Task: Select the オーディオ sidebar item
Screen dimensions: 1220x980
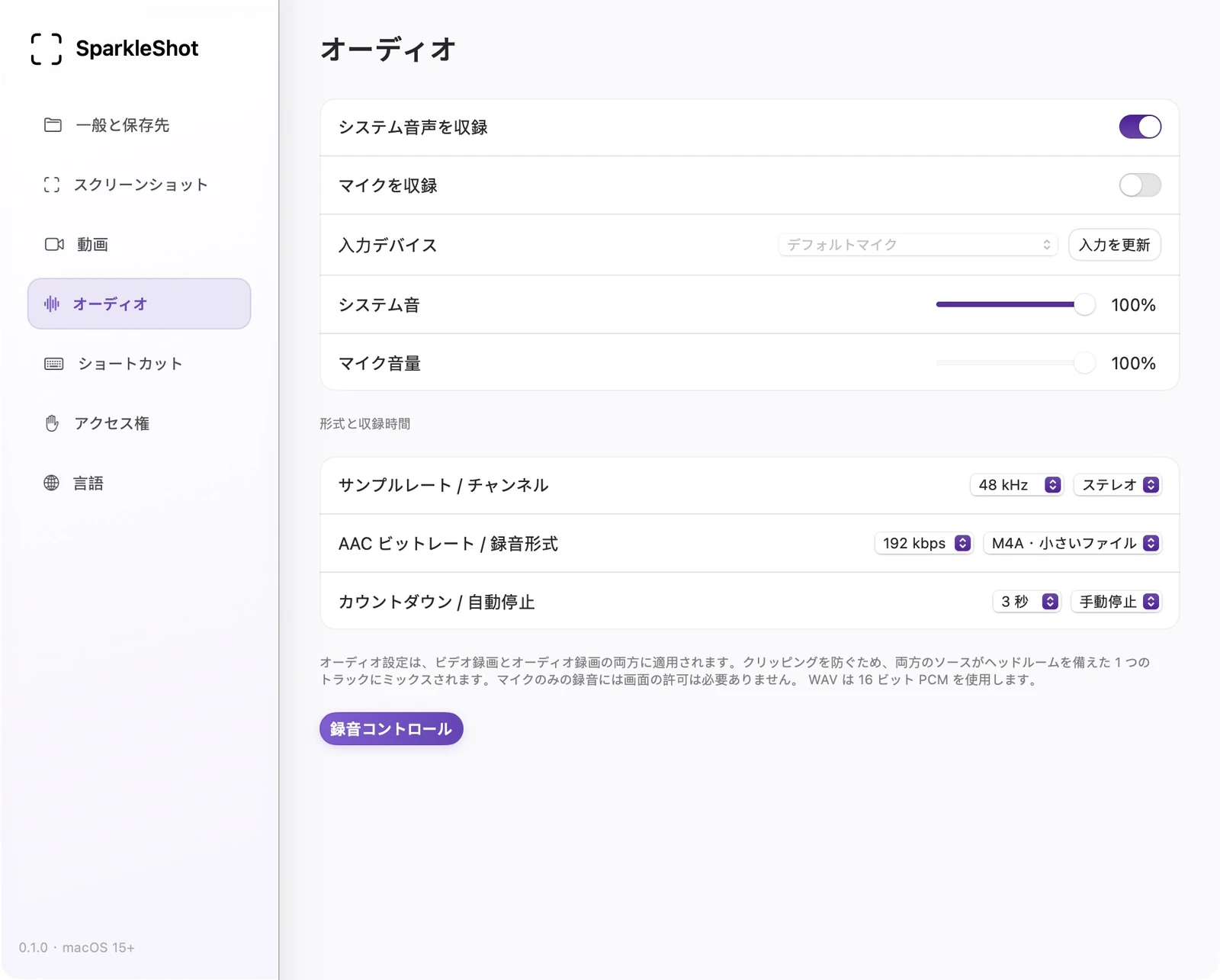Action: point(139,304)
